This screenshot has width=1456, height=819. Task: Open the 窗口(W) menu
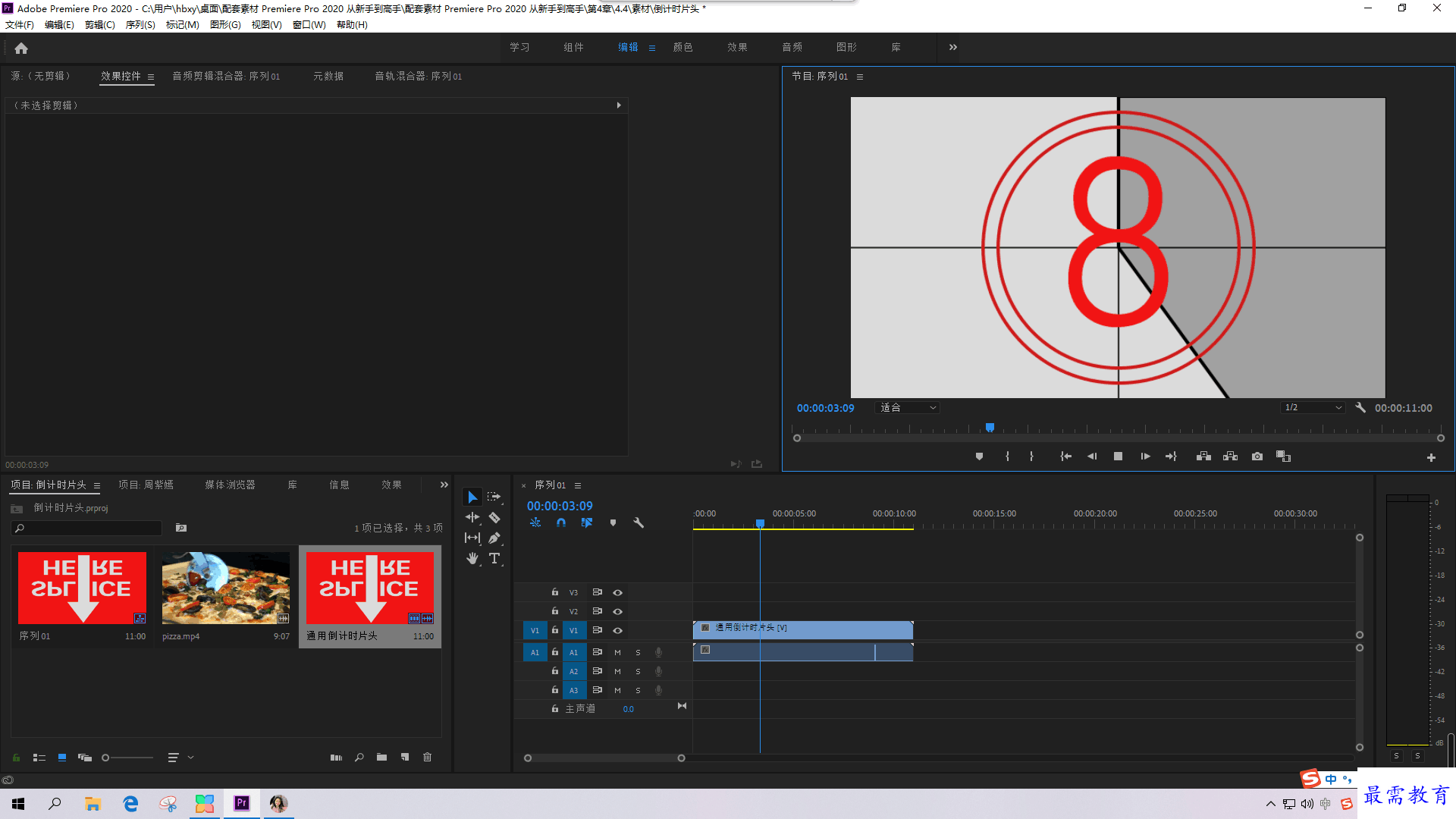[x=309, y=25]
